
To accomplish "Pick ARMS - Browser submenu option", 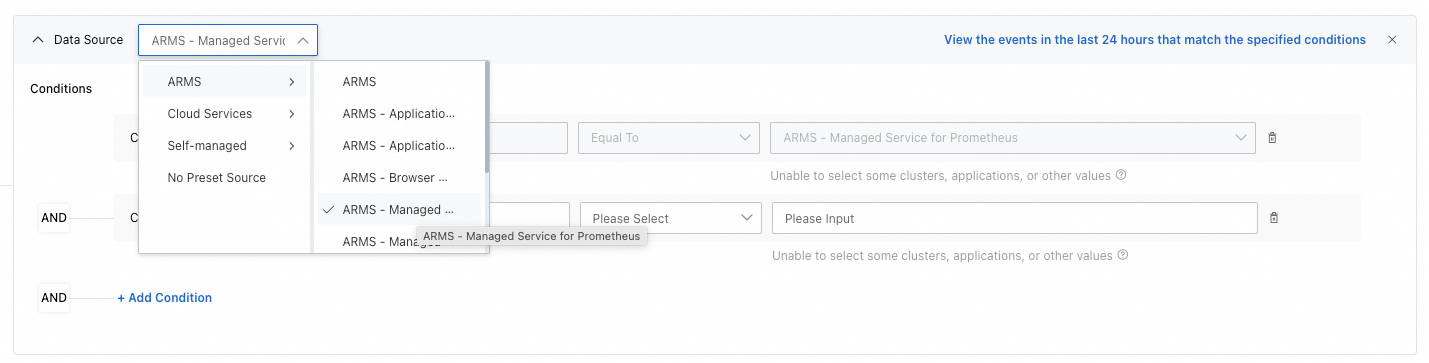I will click(399, 178).
